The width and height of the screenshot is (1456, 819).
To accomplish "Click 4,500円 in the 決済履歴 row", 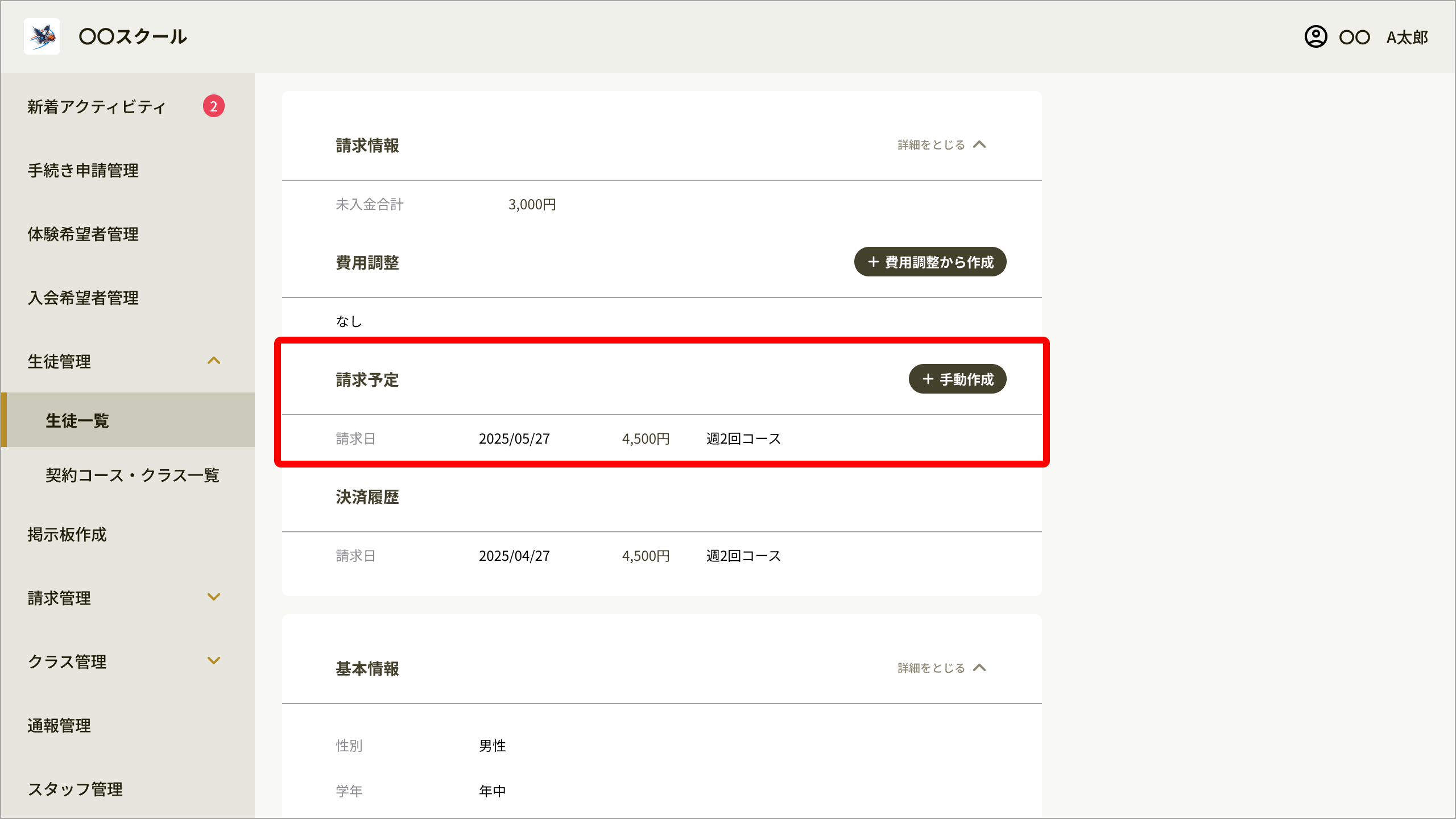I will (x=646, y=556).
